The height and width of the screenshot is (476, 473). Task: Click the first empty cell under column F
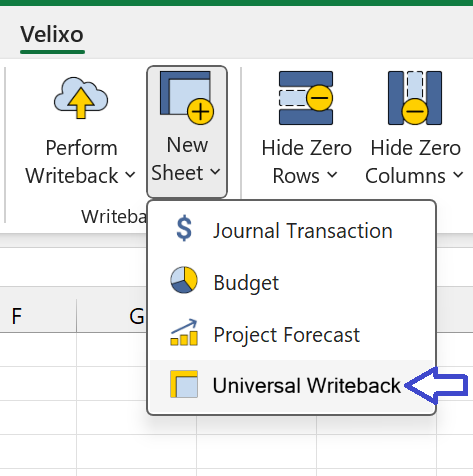tap(38, 349)
